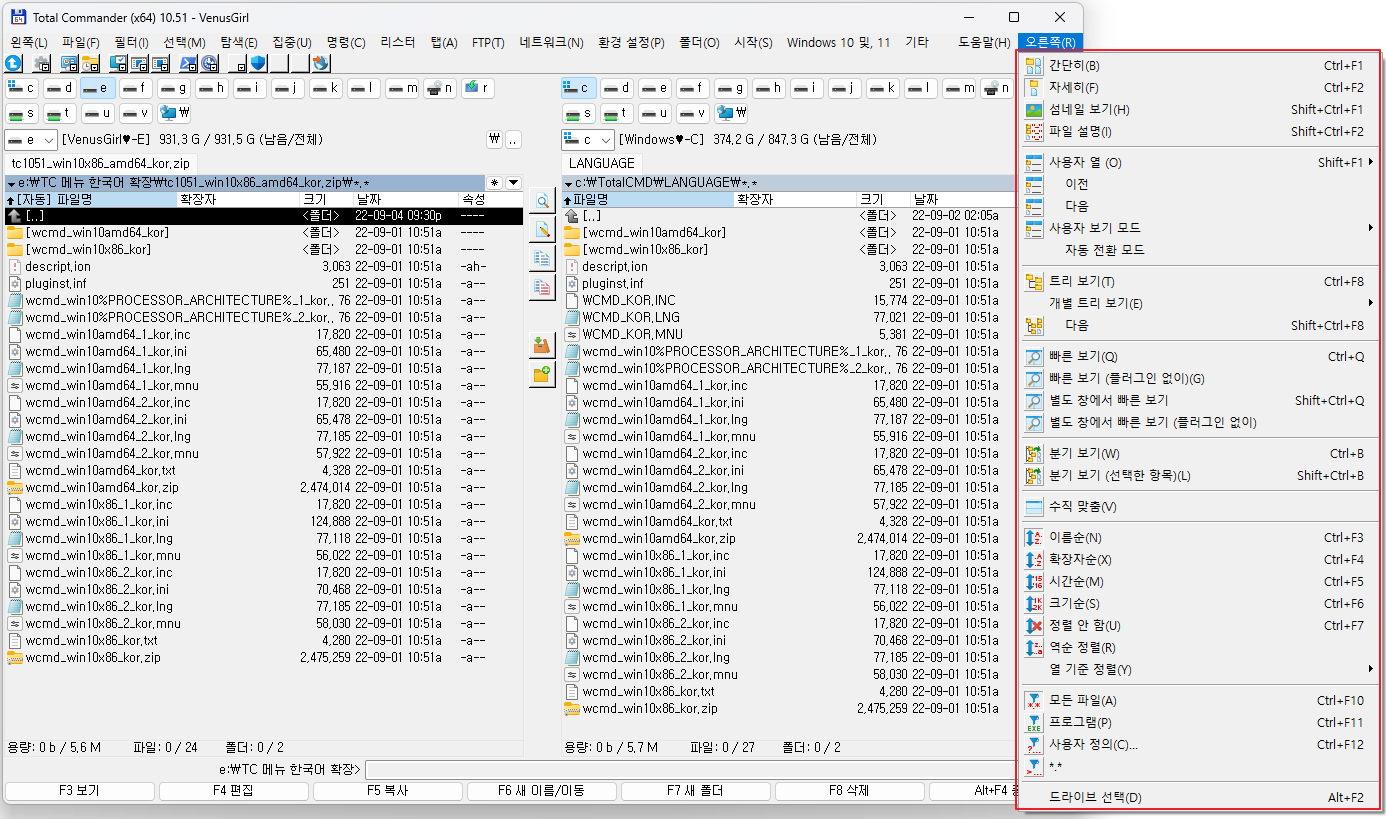Toggle 역순 정렬(R) reversed order

coord(1198,648)
